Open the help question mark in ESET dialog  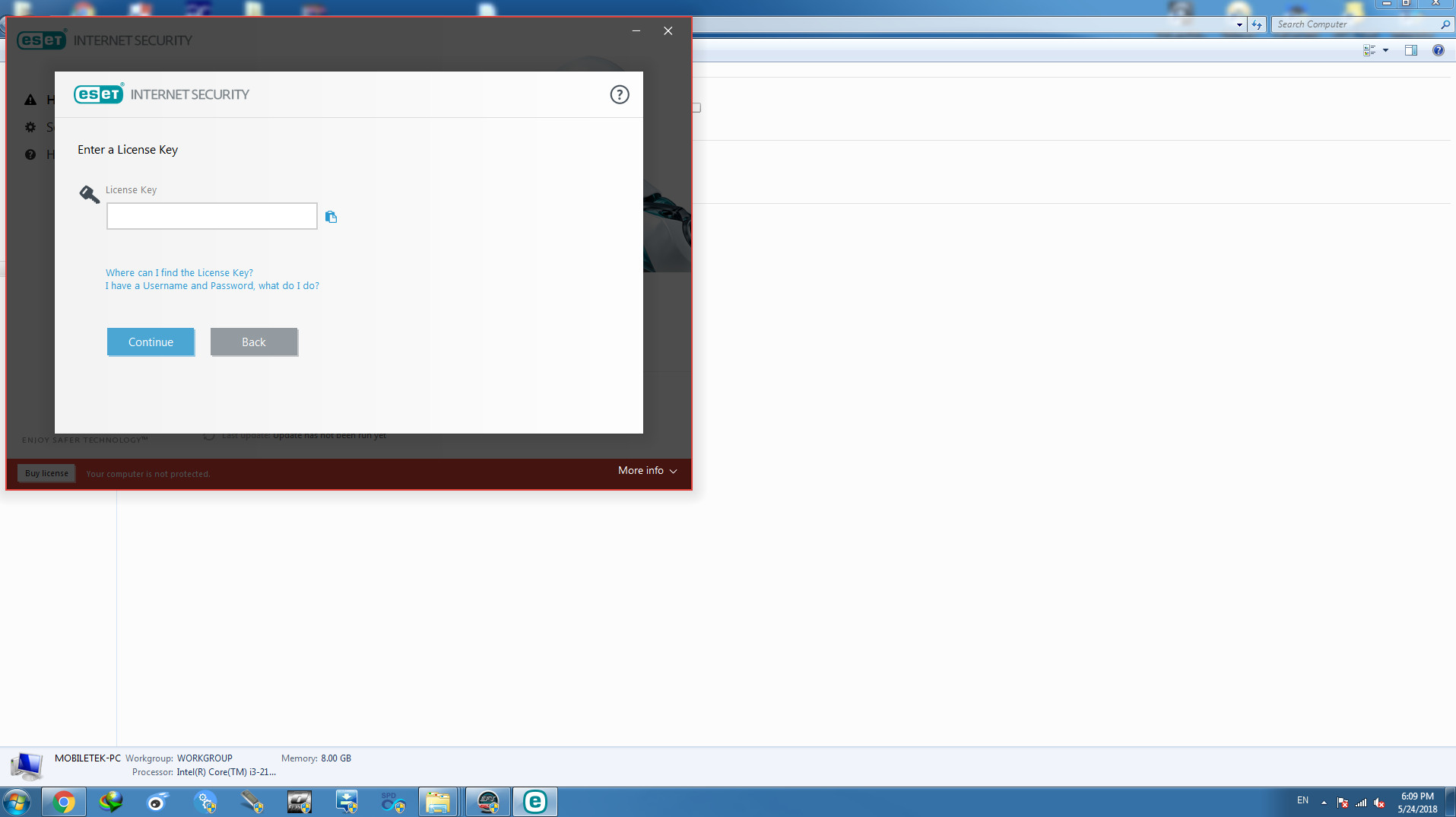click(x=620, y=95)
